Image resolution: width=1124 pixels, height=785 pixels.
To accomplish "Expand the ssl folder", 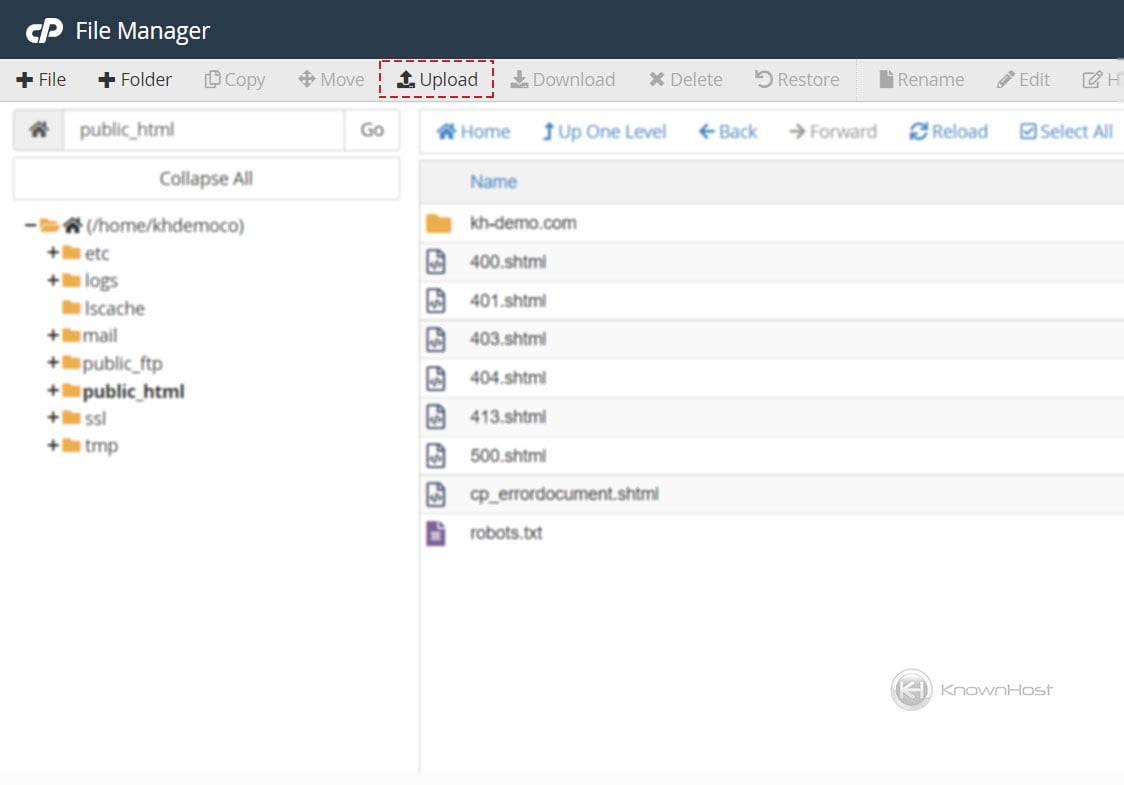I will pyautogui.click(x=54, y=418).
